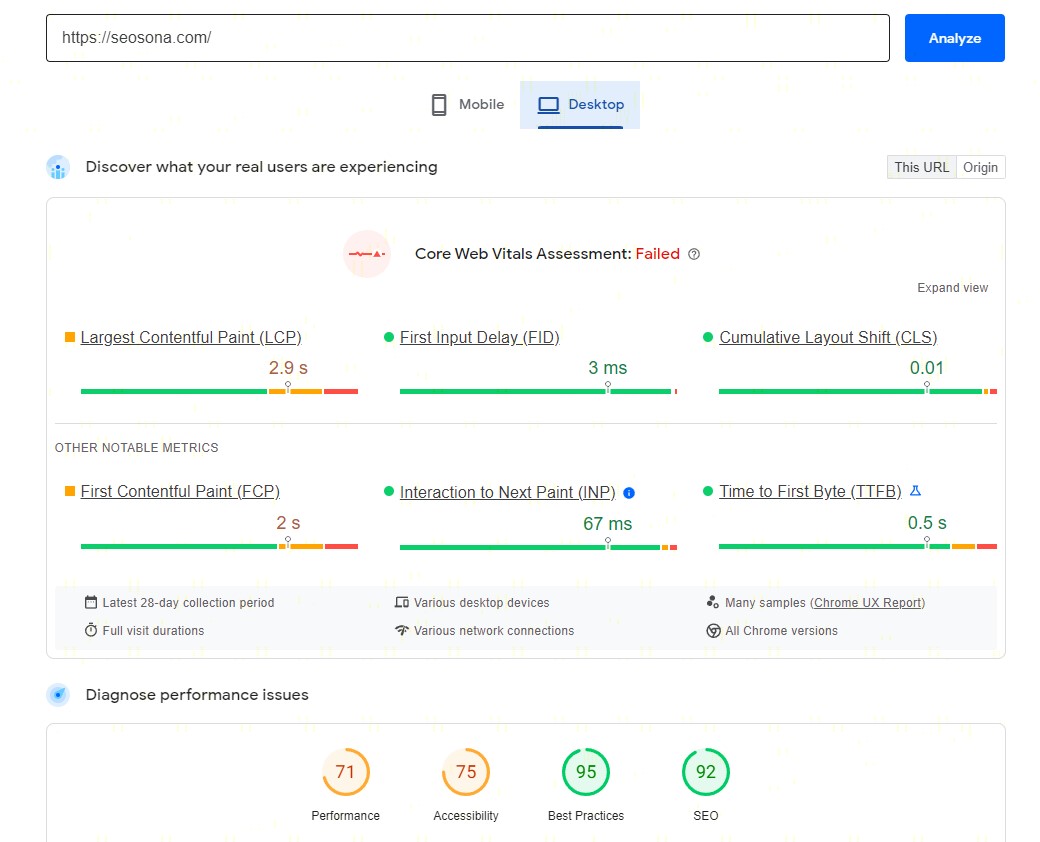Open Largest Contentful Paint (LCP) link
Screen dimensions: 1040x842
pyautogui.click(x=191, y=337)
